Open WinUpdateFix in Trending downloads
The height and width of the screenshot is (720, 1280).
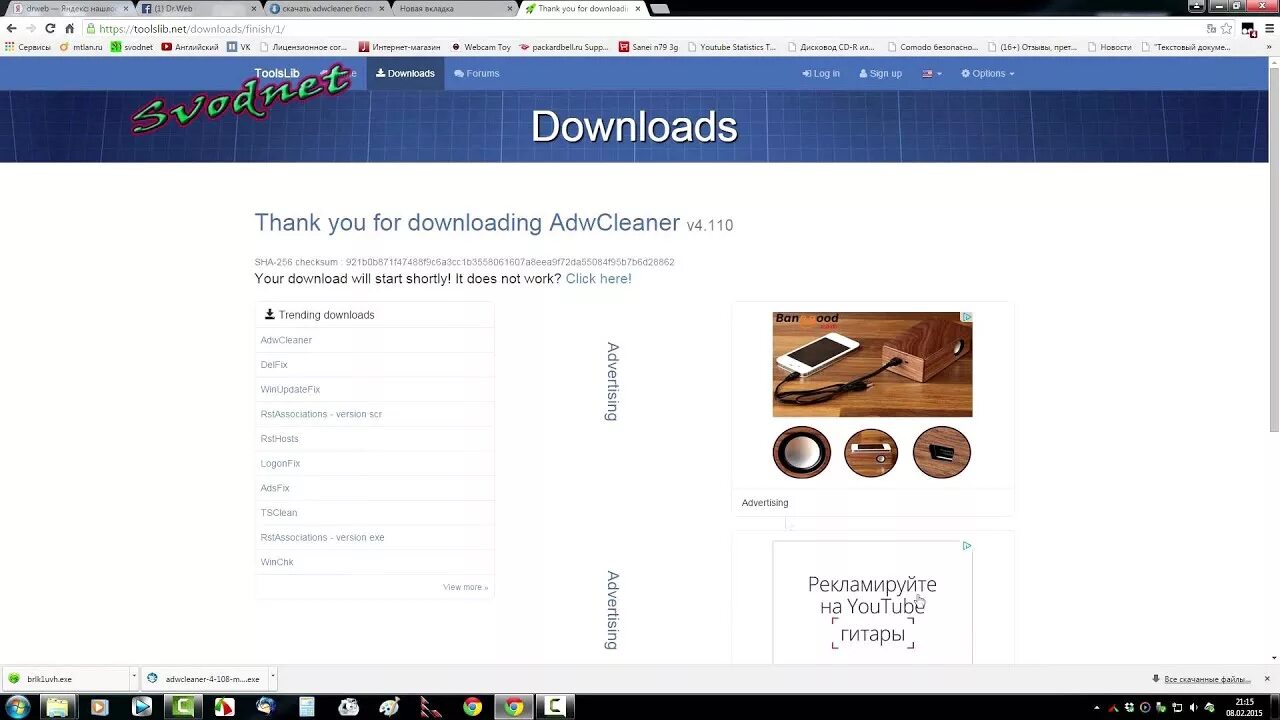(x=375, y=389)
